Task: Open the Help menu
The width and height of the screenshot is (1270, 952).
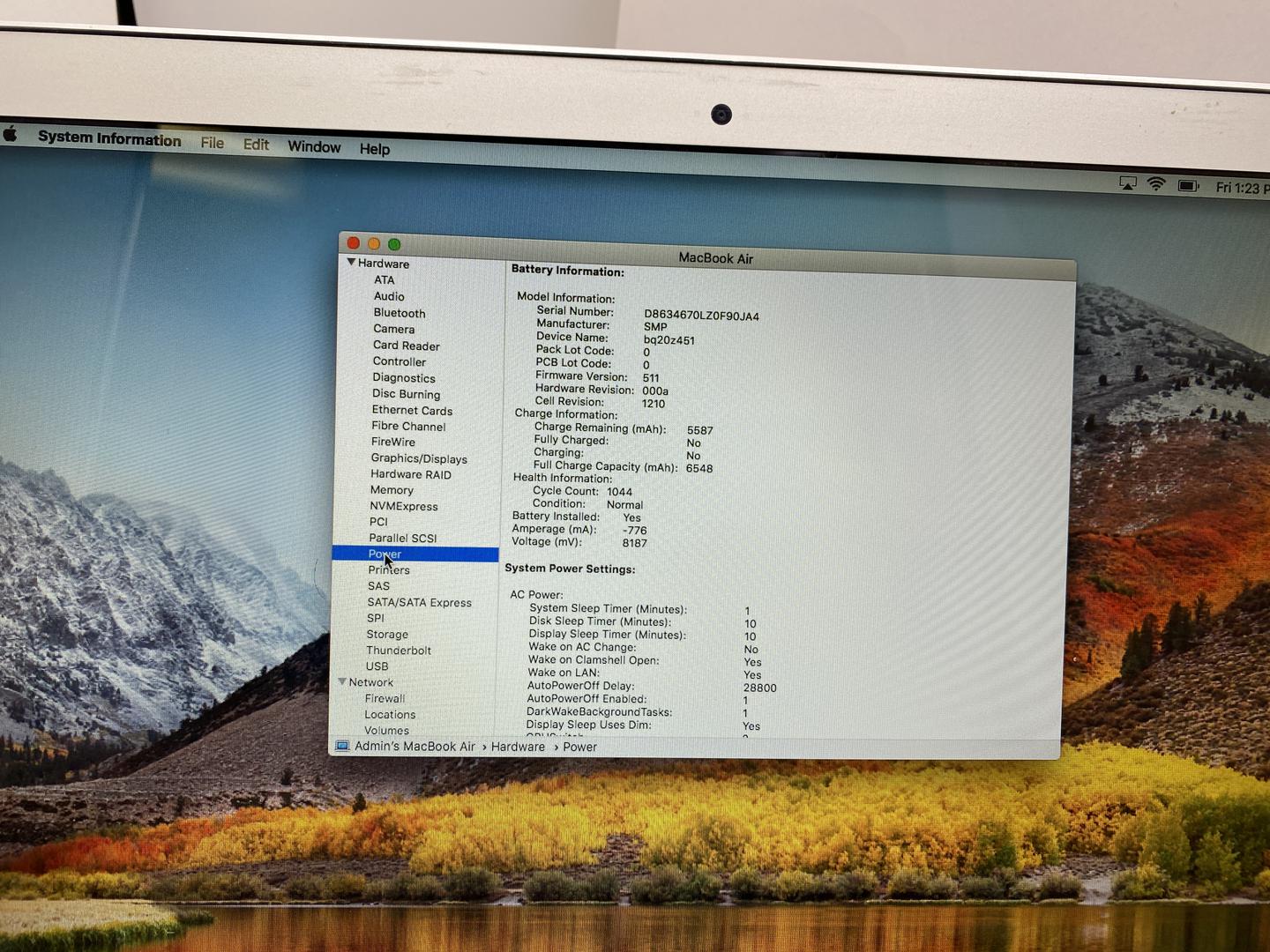Action: tap(374, 149)
